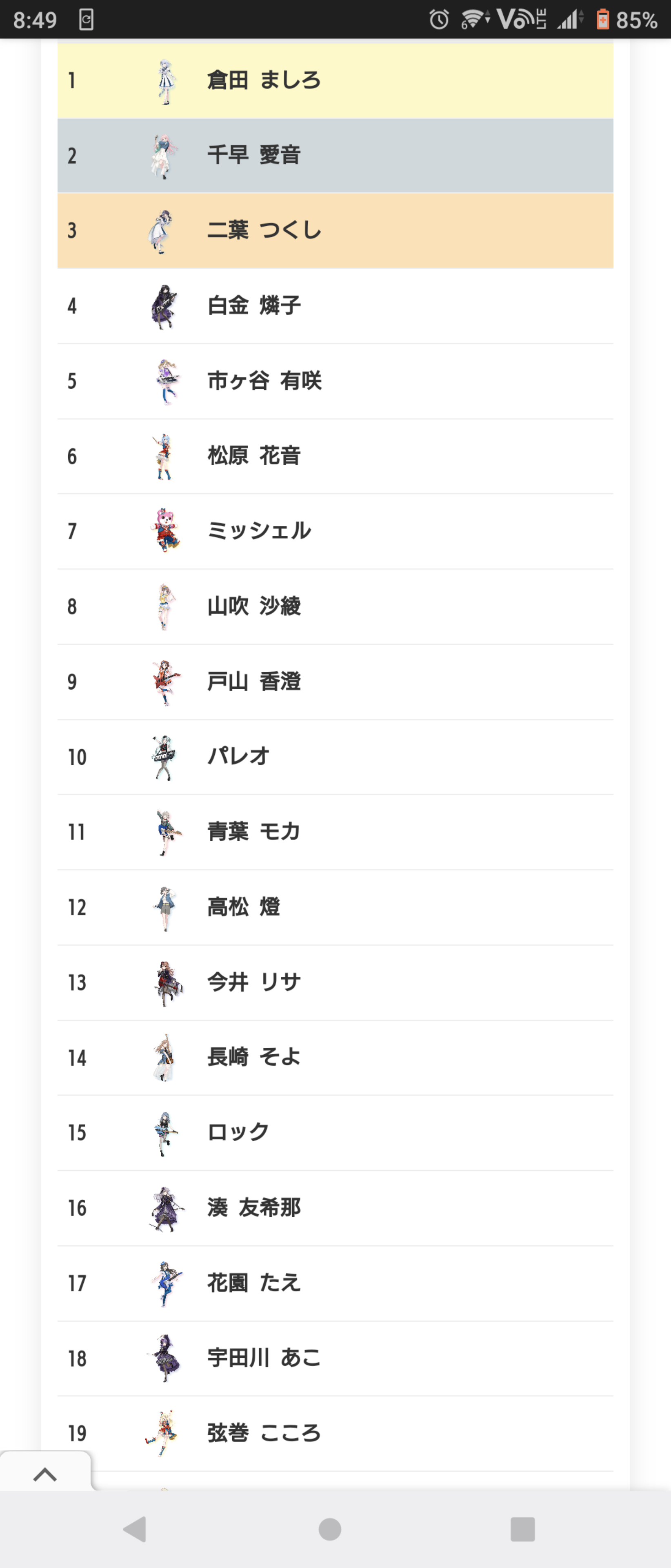Select the name 市ヶ谷 有咲 in rank 5
The height and width of the screenshot is (1568, 671).
(264, 381)
